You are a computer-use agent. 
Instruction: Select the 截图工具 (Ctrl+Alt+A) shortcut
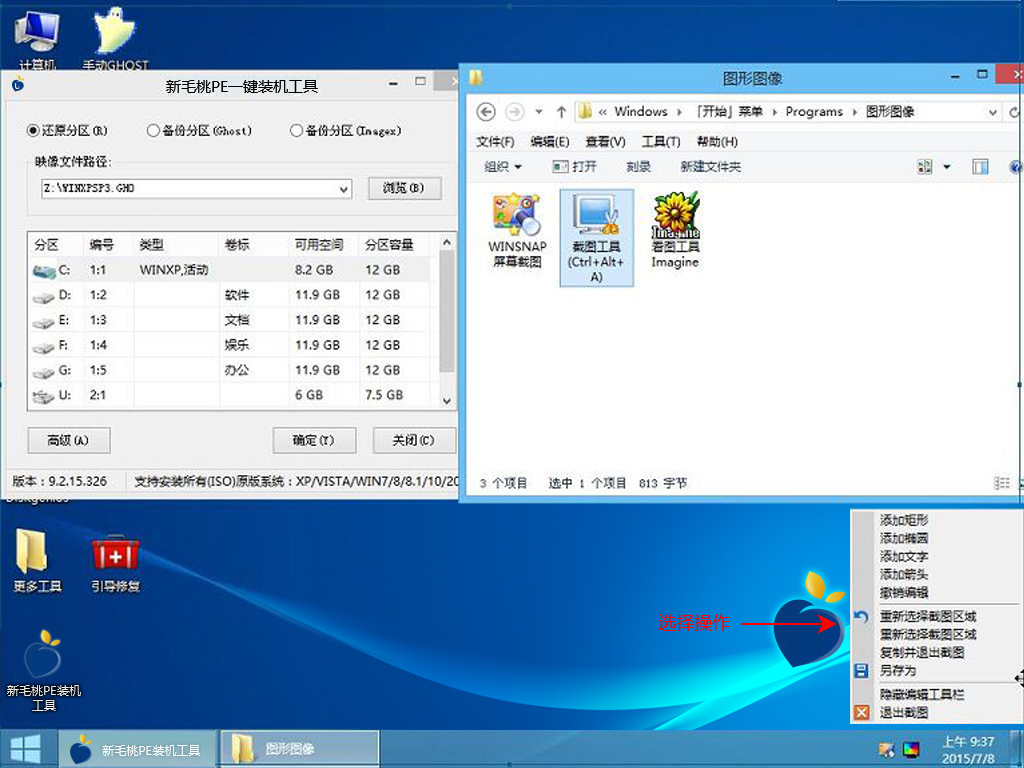pos(596,238)
